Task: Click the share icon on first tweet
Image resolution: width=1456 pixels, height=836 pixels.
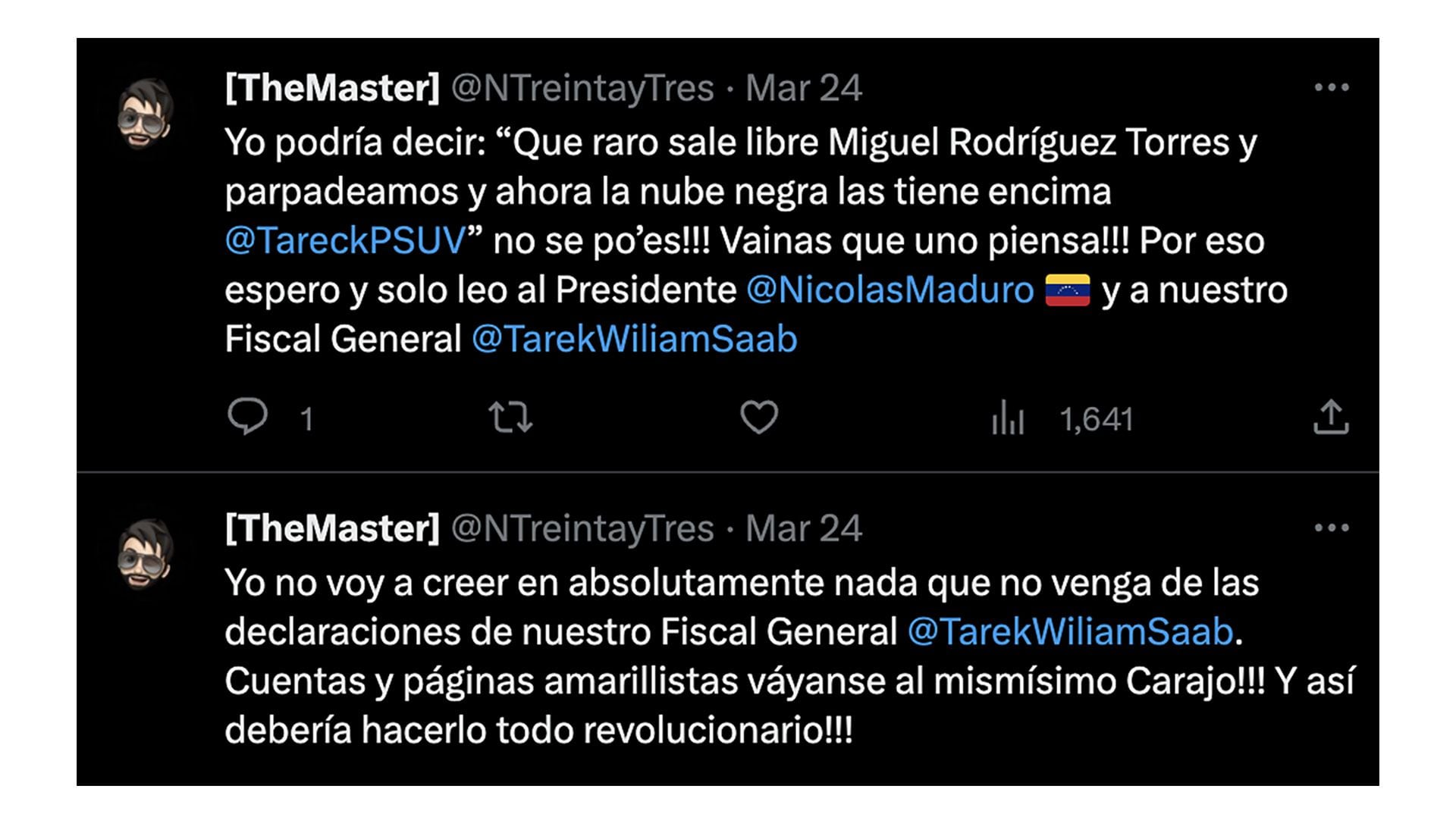Action: pyautogui.click(x=1331, y=417)
